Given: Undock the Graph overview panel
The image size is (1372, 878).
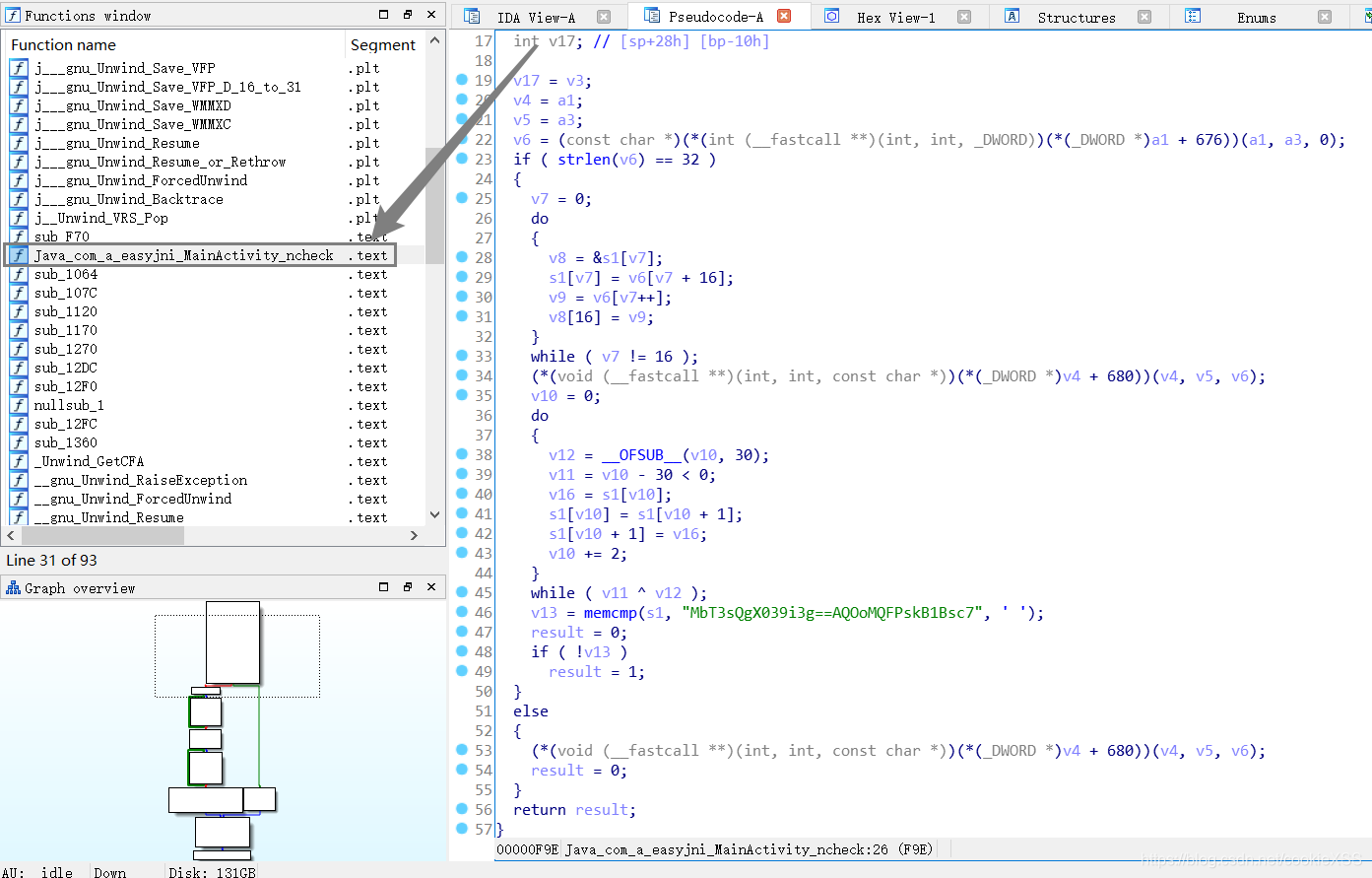Looking at the screenshot, I should click(x=408, y=587).
